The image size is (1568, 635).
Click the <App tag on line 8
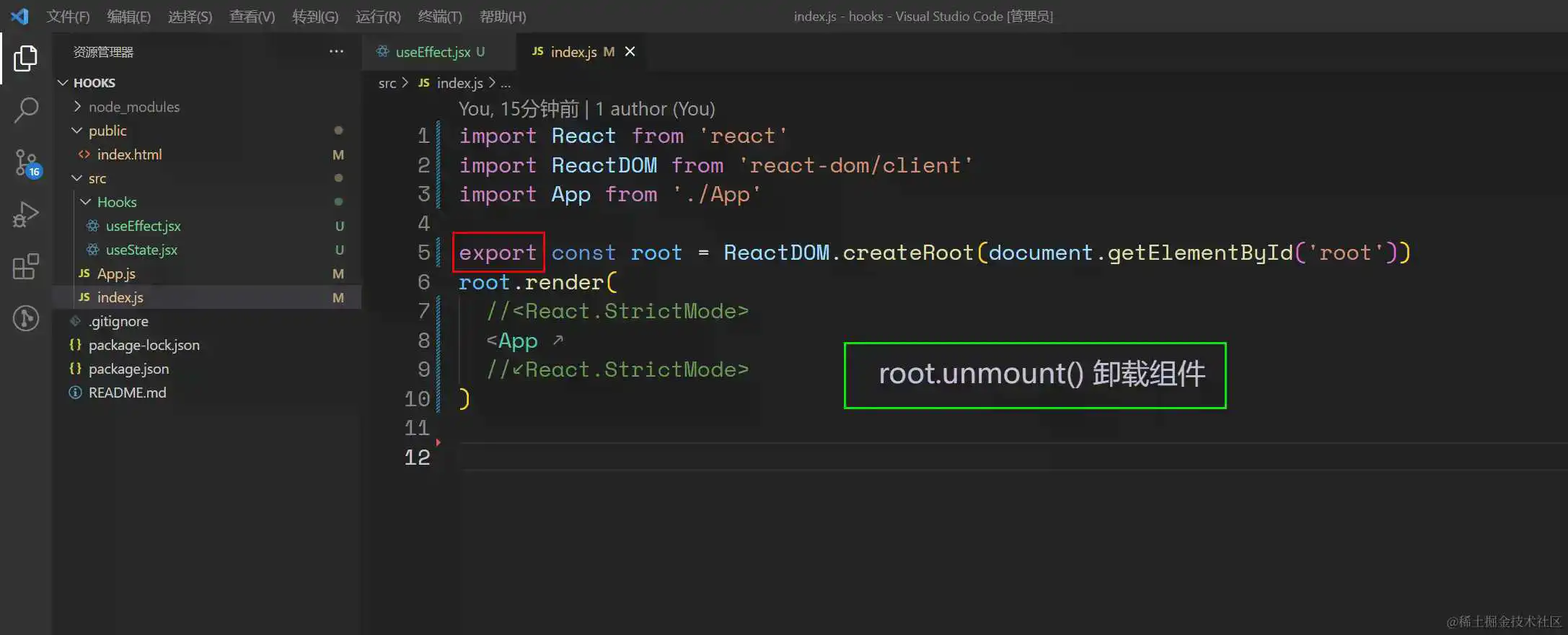(512, 341)
